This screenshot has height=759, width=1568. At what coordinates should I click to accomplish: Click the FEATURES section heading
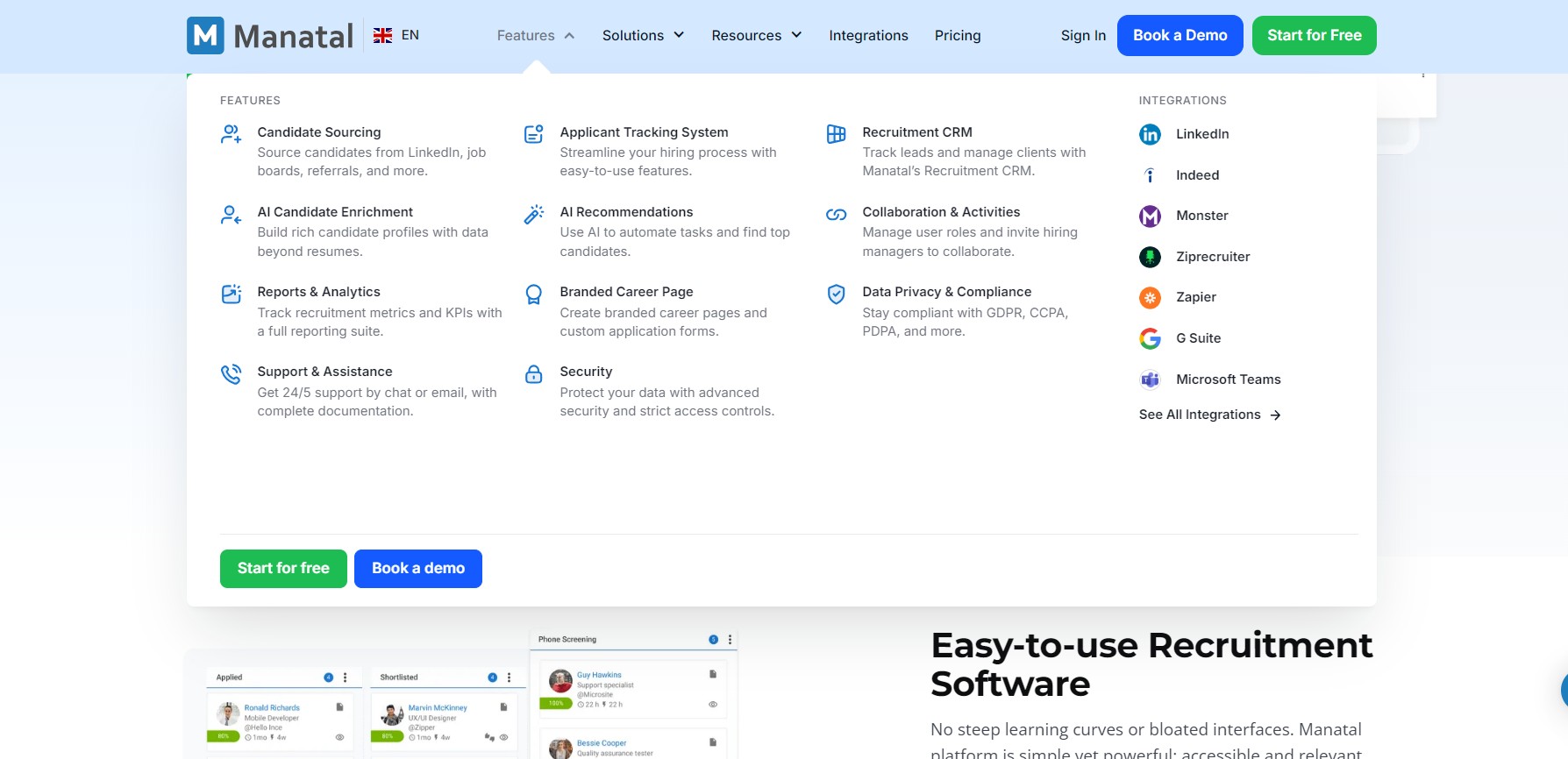(250, 101)
